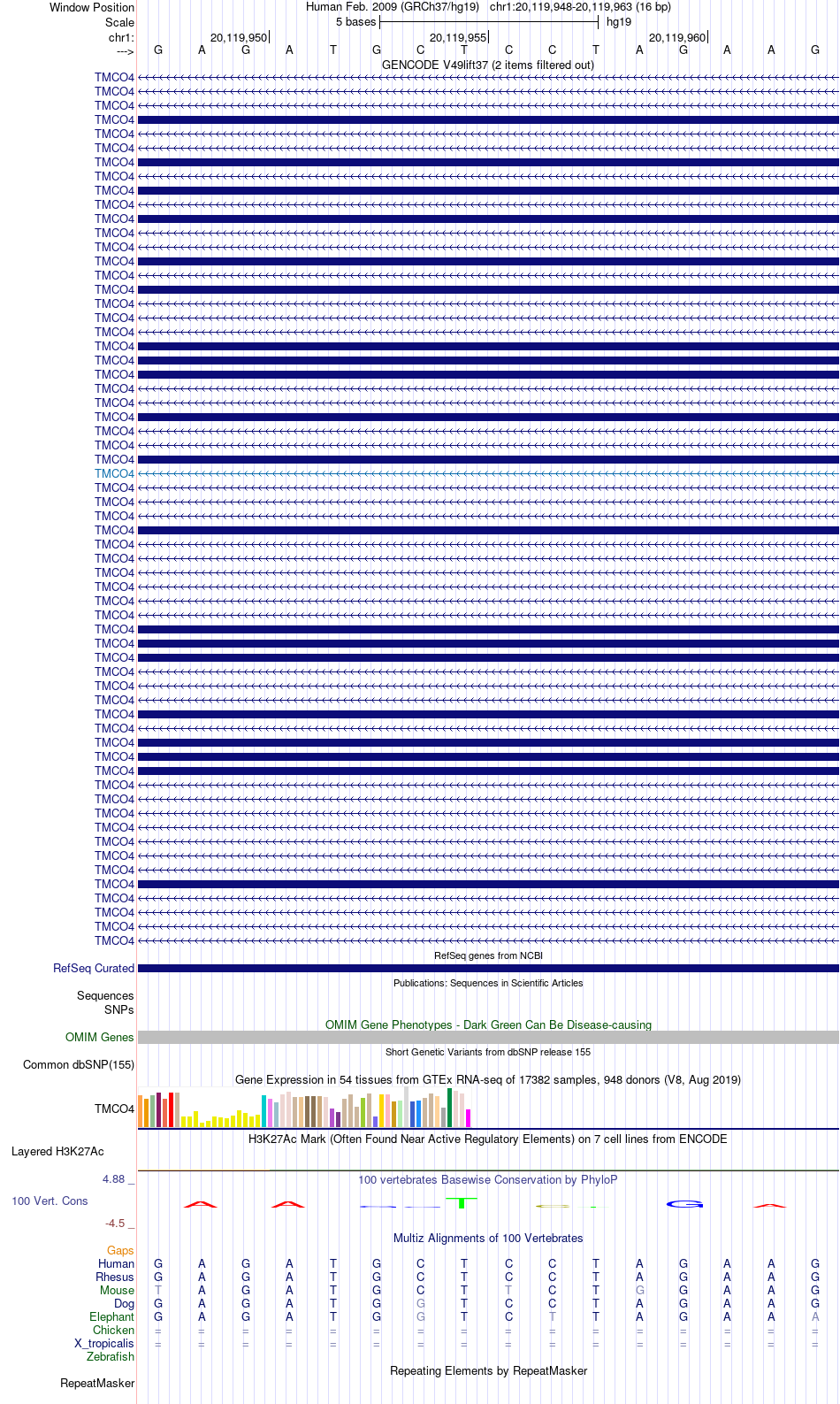
Task: Open Multiz Alignments of 100 Vertebrates title
Action: pyautogui.click(x=488, y=1238)
